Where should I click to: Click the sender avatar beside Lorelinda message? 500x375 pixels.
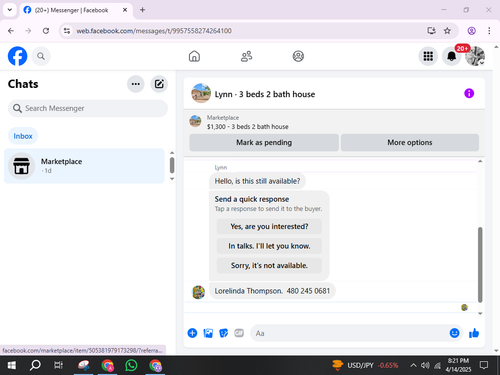coord(198,292)
